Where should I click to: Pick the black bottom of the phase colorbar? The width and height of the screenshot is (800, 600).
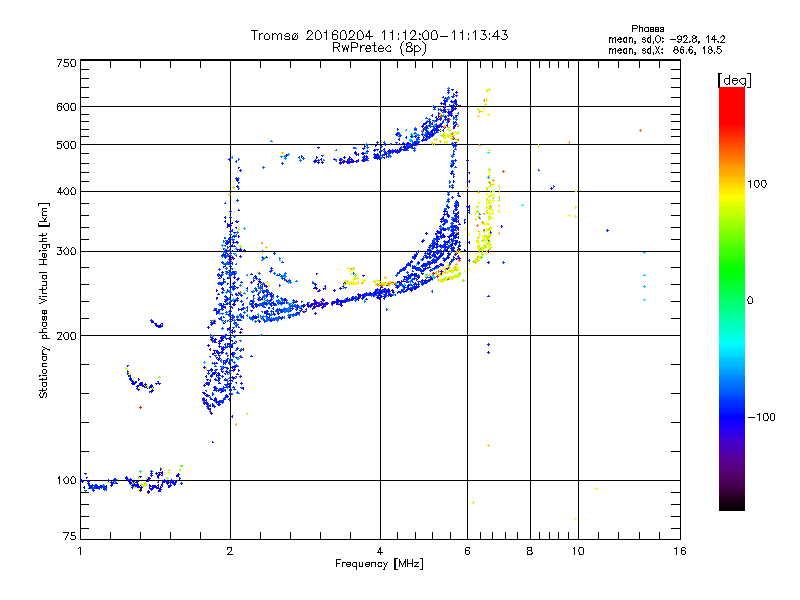click(x=732, y=503)
